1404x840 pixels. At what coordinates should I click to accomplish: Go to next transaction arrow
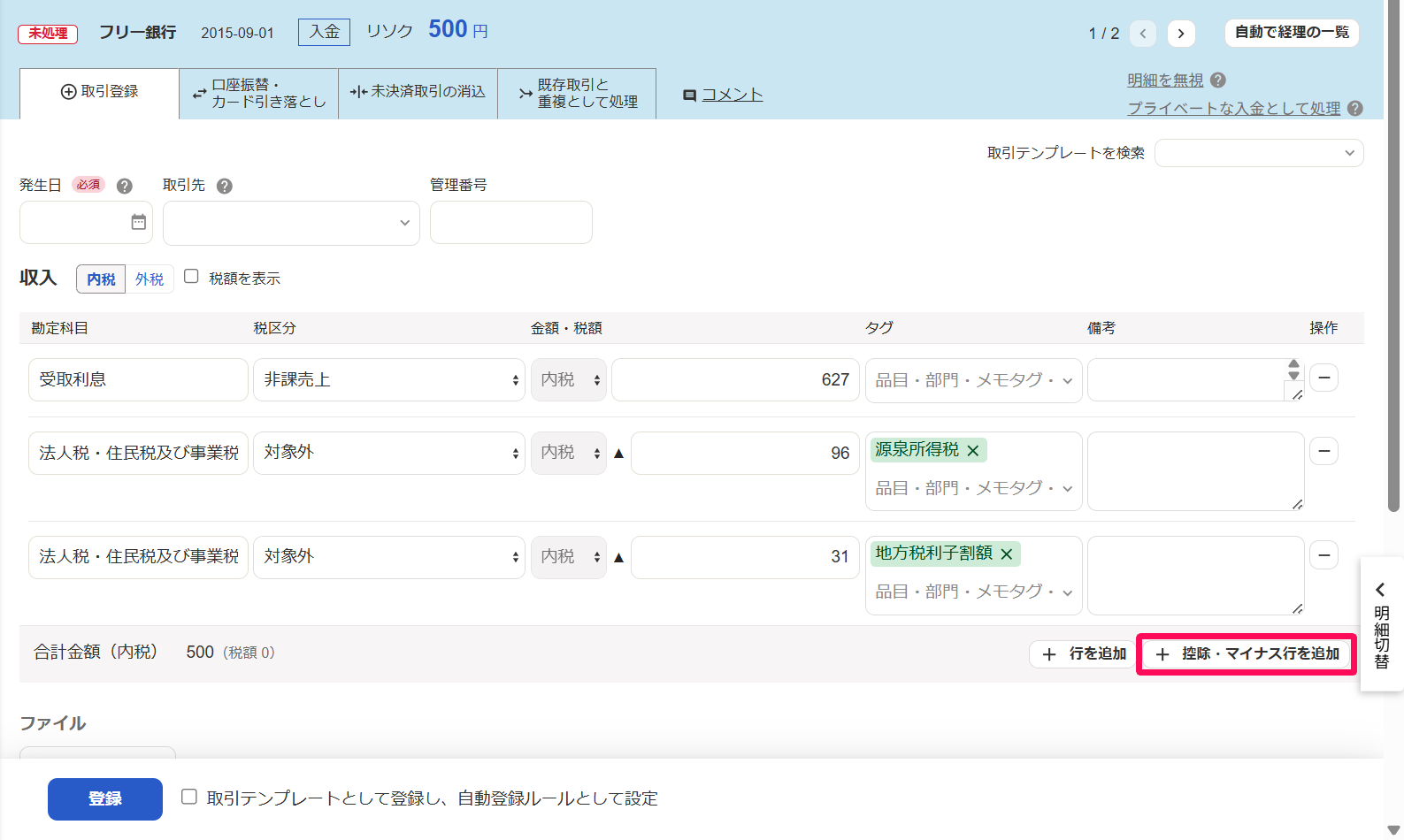1181,34
